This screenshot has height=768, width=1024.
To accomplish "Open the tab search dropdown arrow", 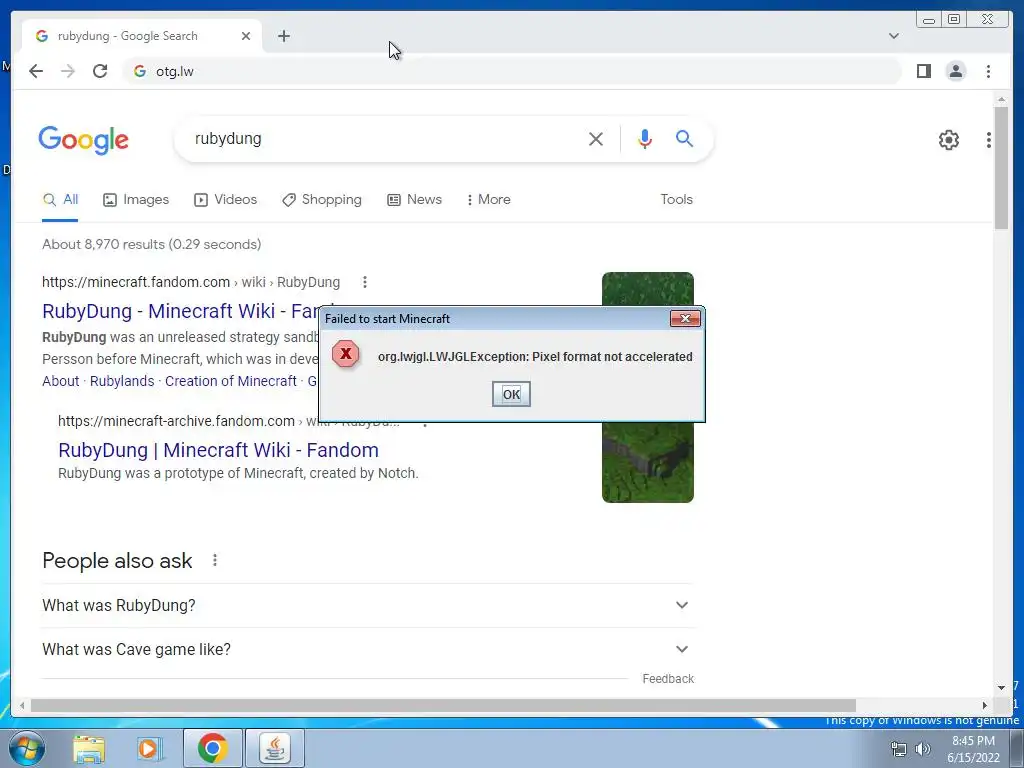I will [x=893, y=36].
